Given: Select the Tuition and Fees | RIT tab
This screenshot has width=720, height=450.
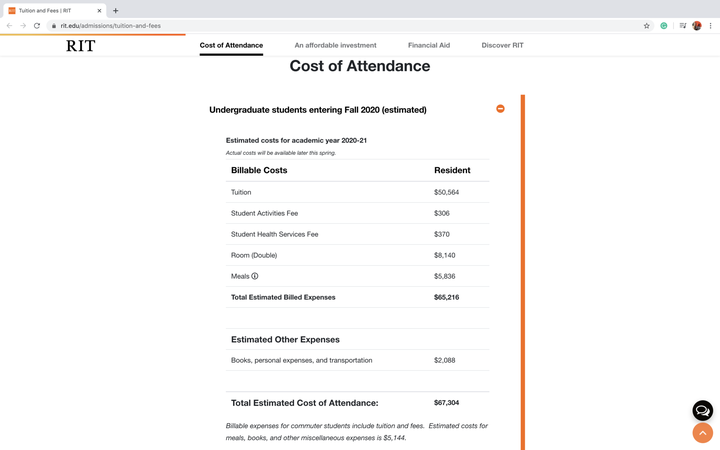Looking at the screenshot, I should pyautogui.click(x=55, y=11).
